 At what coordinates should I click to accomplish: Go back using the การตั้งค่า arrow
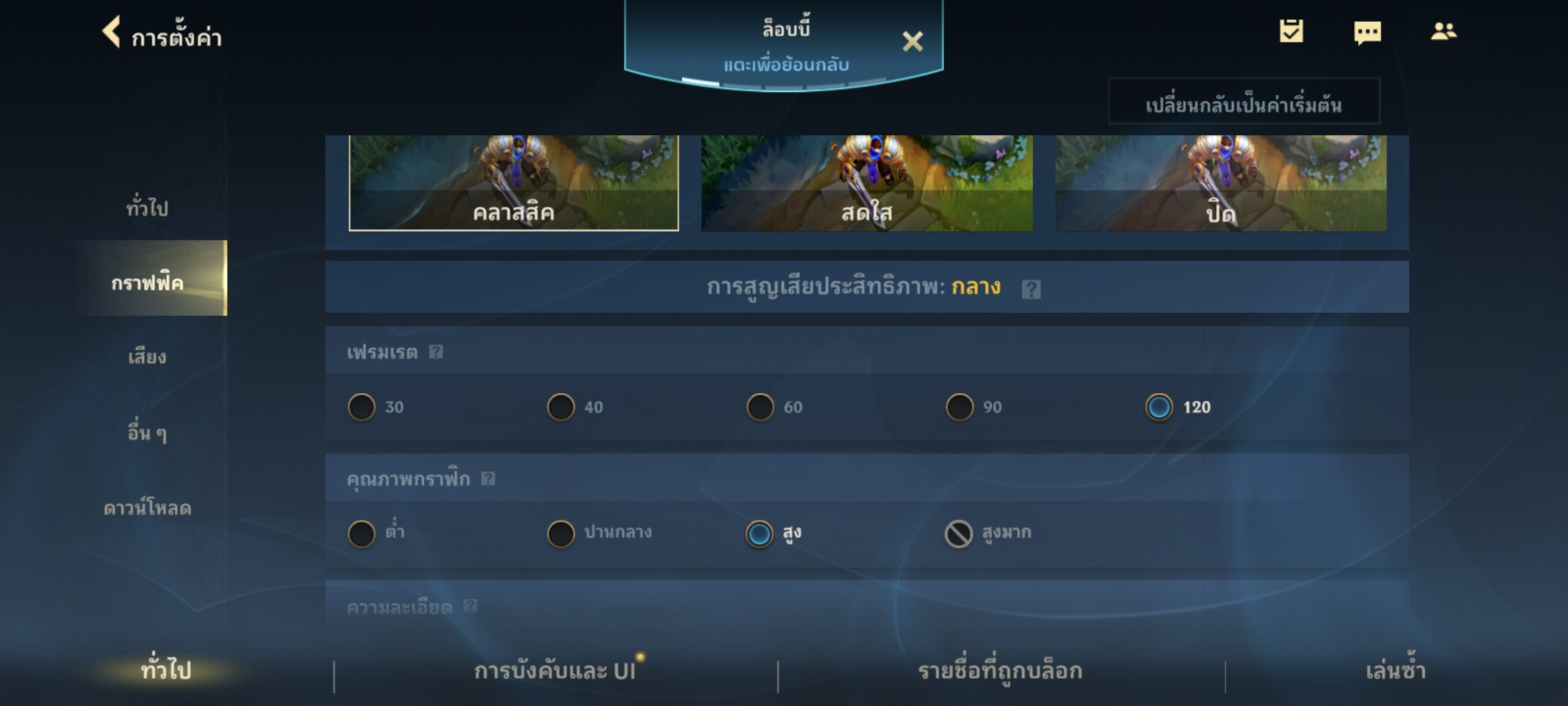pyautogui.click(x=111, y=32)
